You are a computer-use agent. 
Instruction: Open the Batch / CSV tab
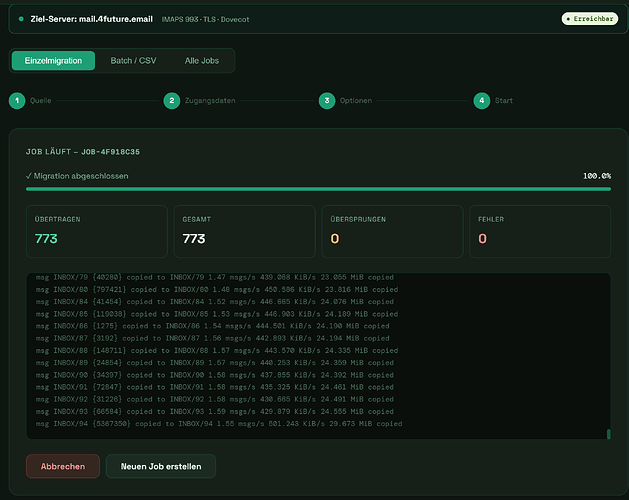point(133,61)
